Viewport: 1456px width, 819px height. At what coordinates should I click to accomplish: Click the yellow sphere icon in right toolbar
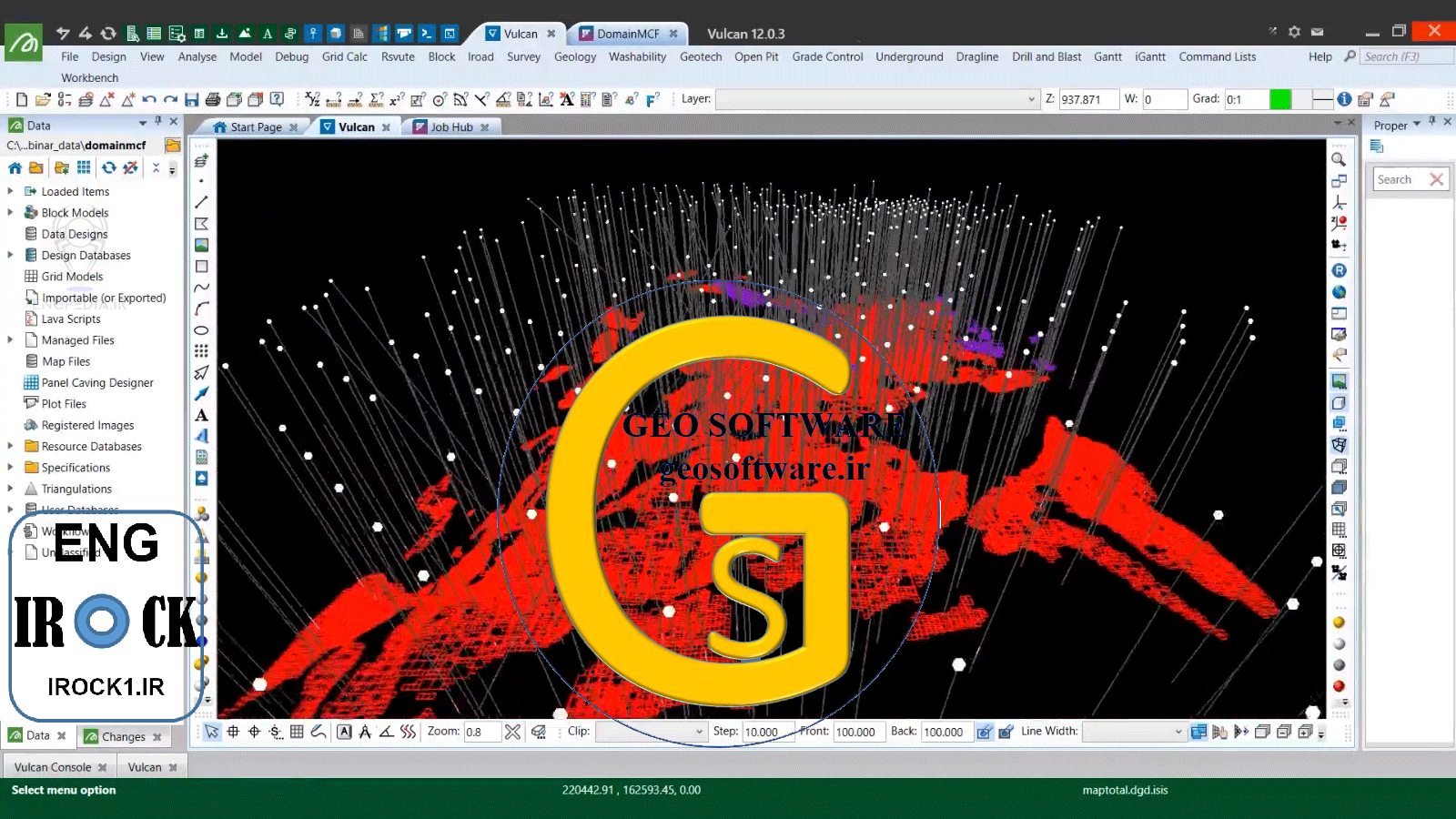click(x=1339, y=622)
